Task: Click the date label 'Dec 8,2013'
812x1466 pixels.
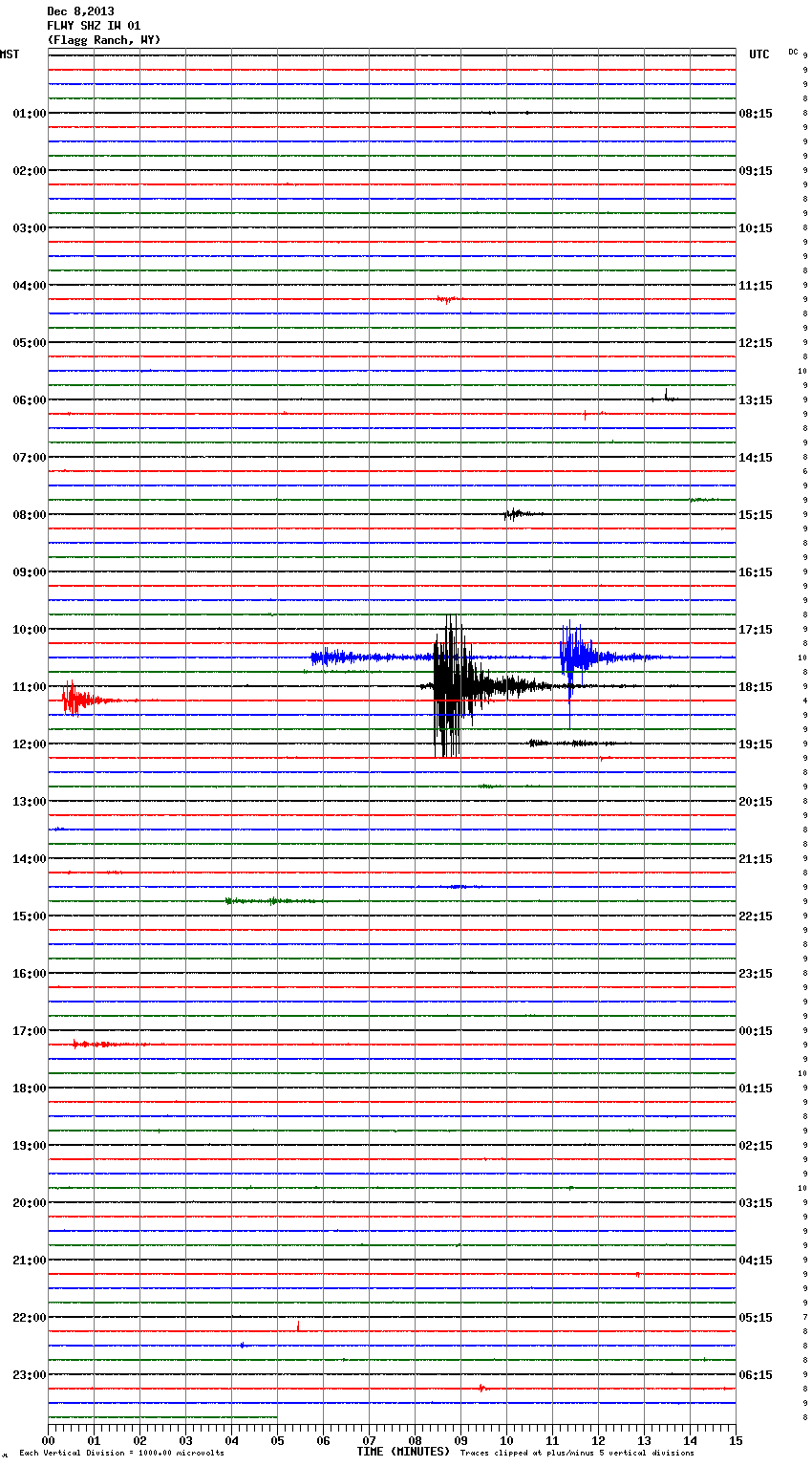Action: (x=80, y=11)
